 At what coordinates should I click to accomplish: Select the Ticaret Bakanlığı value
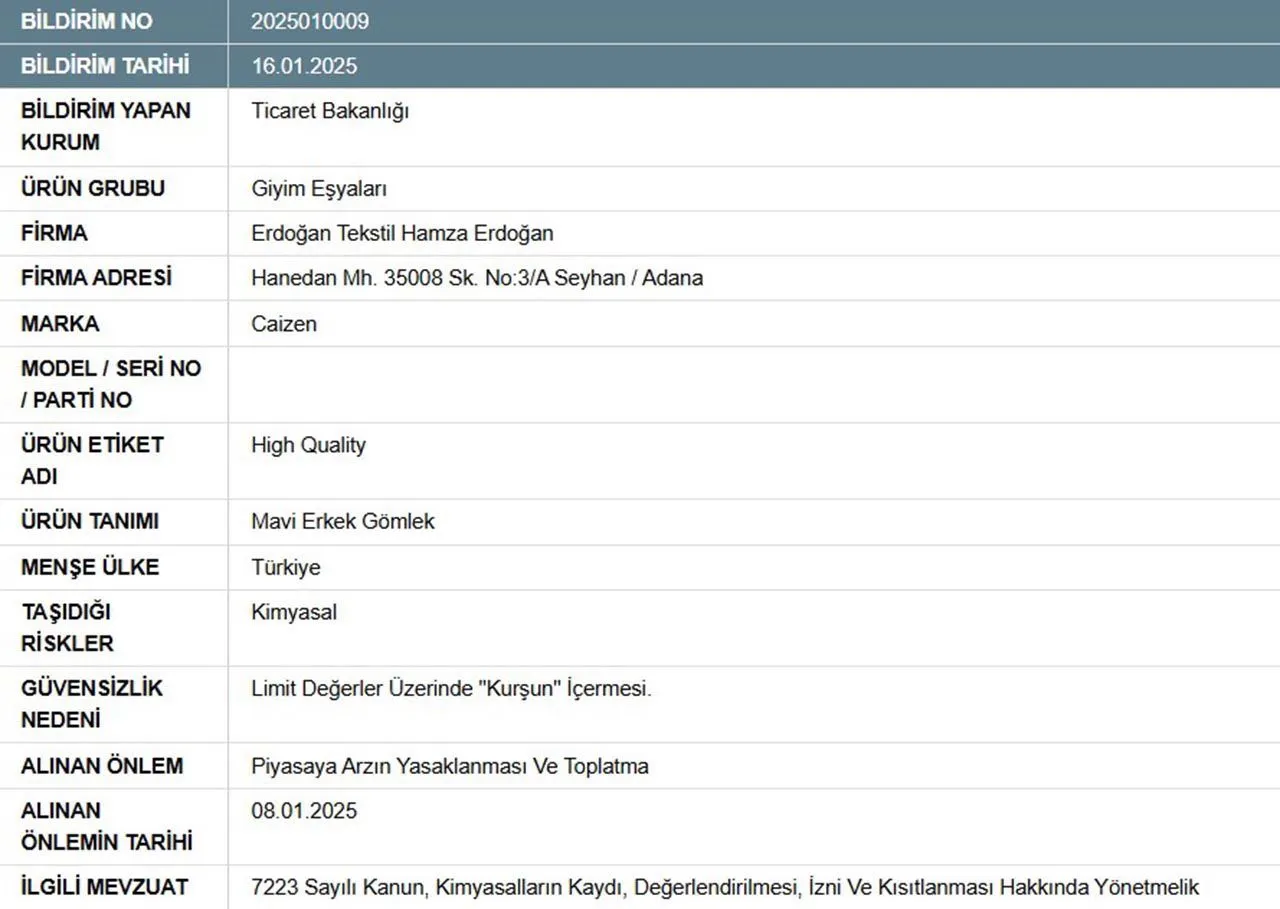330,111
